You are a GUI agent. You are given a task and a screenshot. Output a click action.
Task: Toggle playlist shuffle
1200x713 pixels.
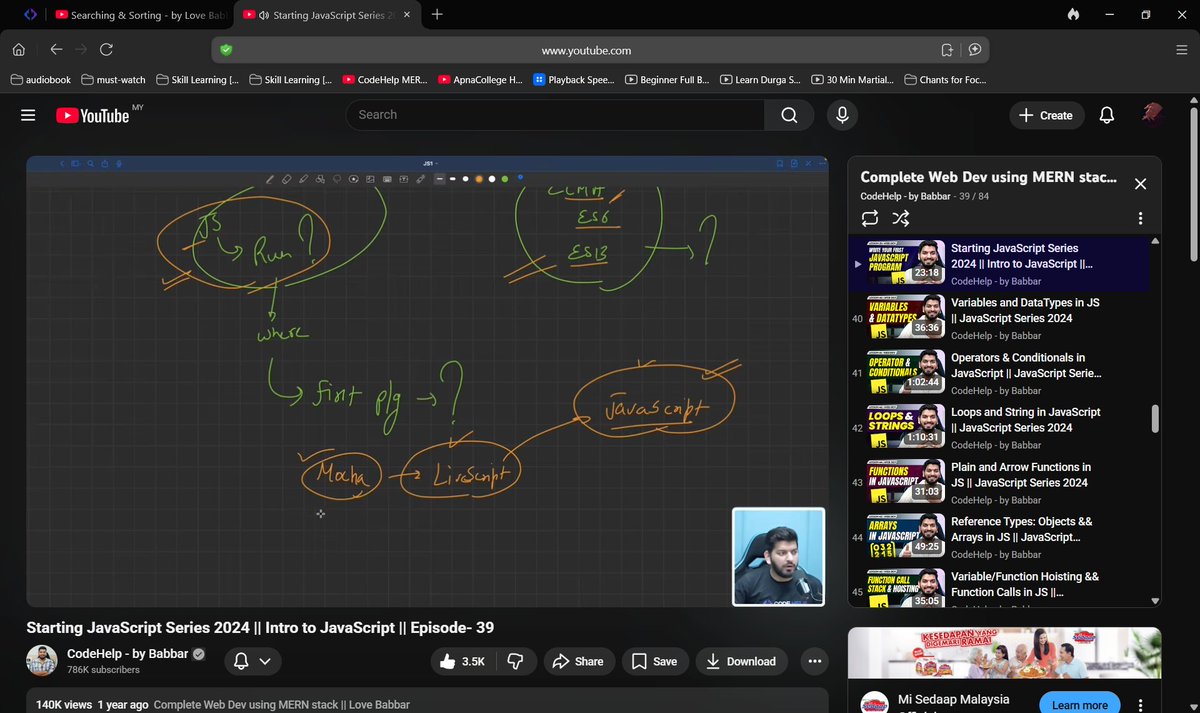901,218
